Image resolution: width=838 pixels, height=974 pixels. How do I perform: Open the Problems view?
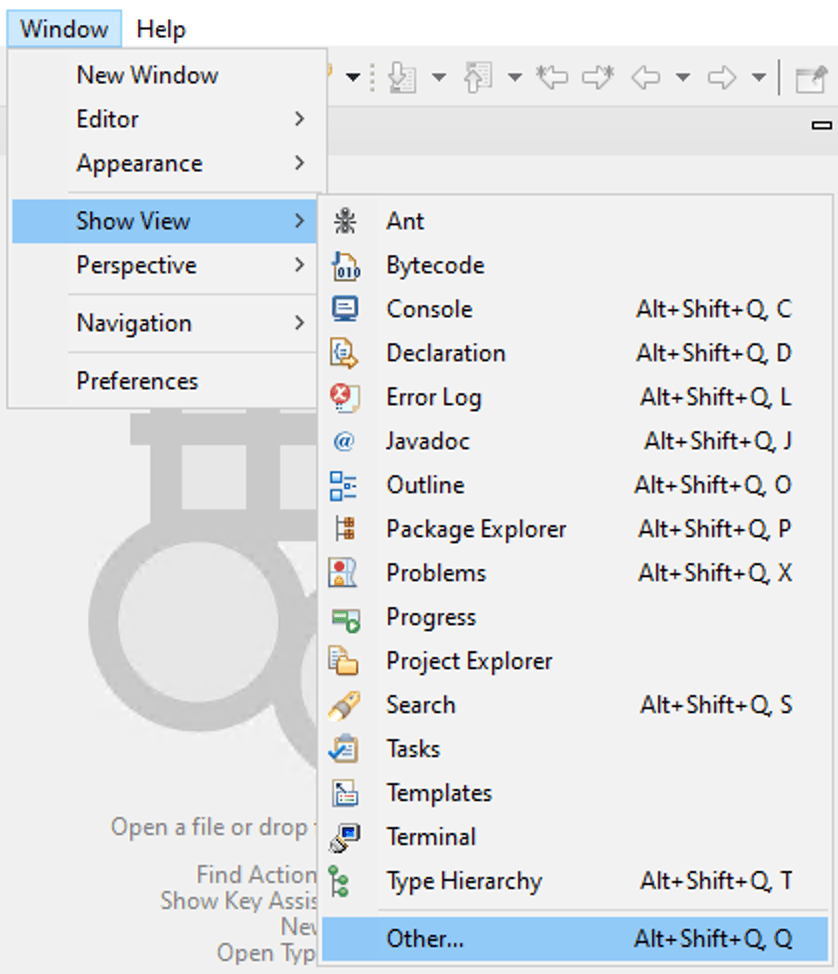click(434, 573)
